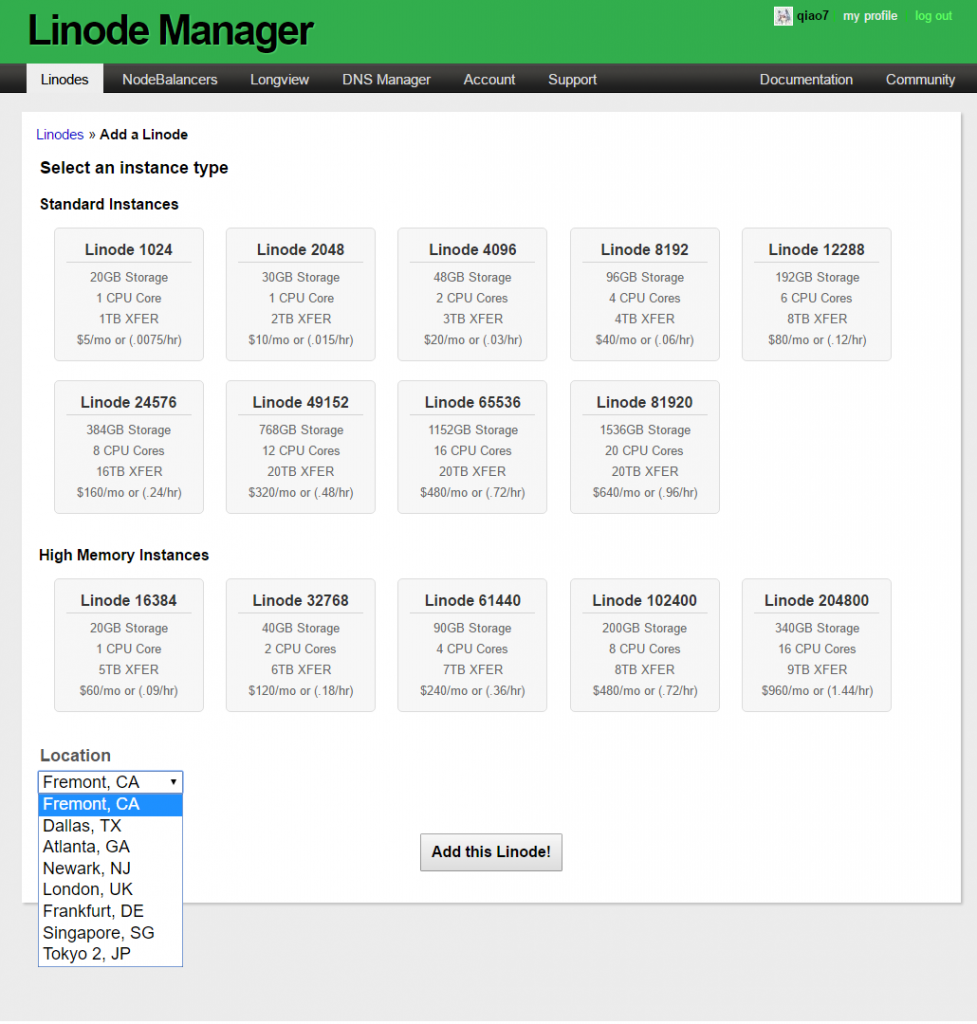Select the Linode 65536 instance card
This screenshot has width=977, height=1024.
click(472, 447)
